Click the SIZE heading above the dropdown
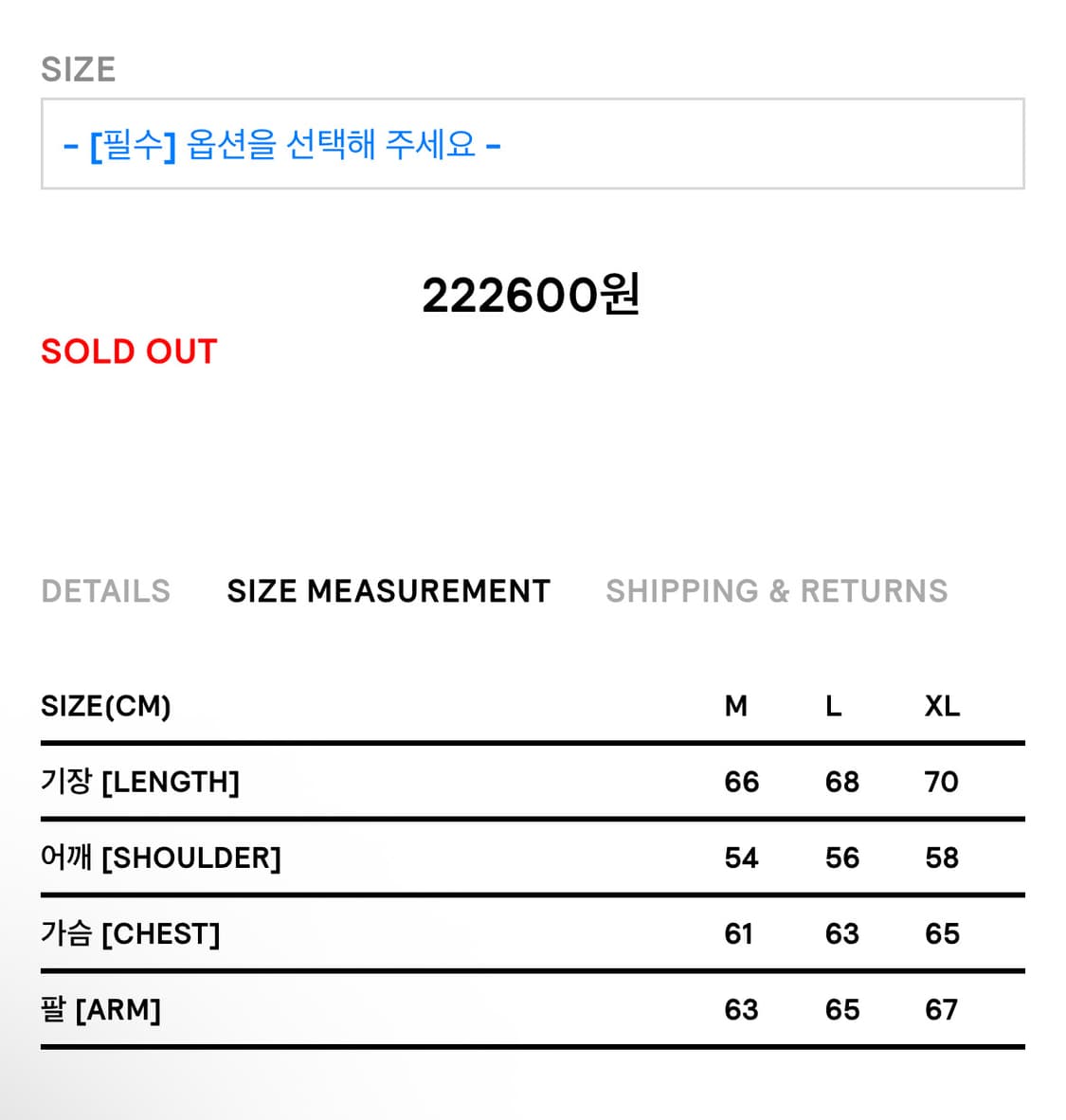Viewport: 1066px width, 1120px height. tap(79, 66)
